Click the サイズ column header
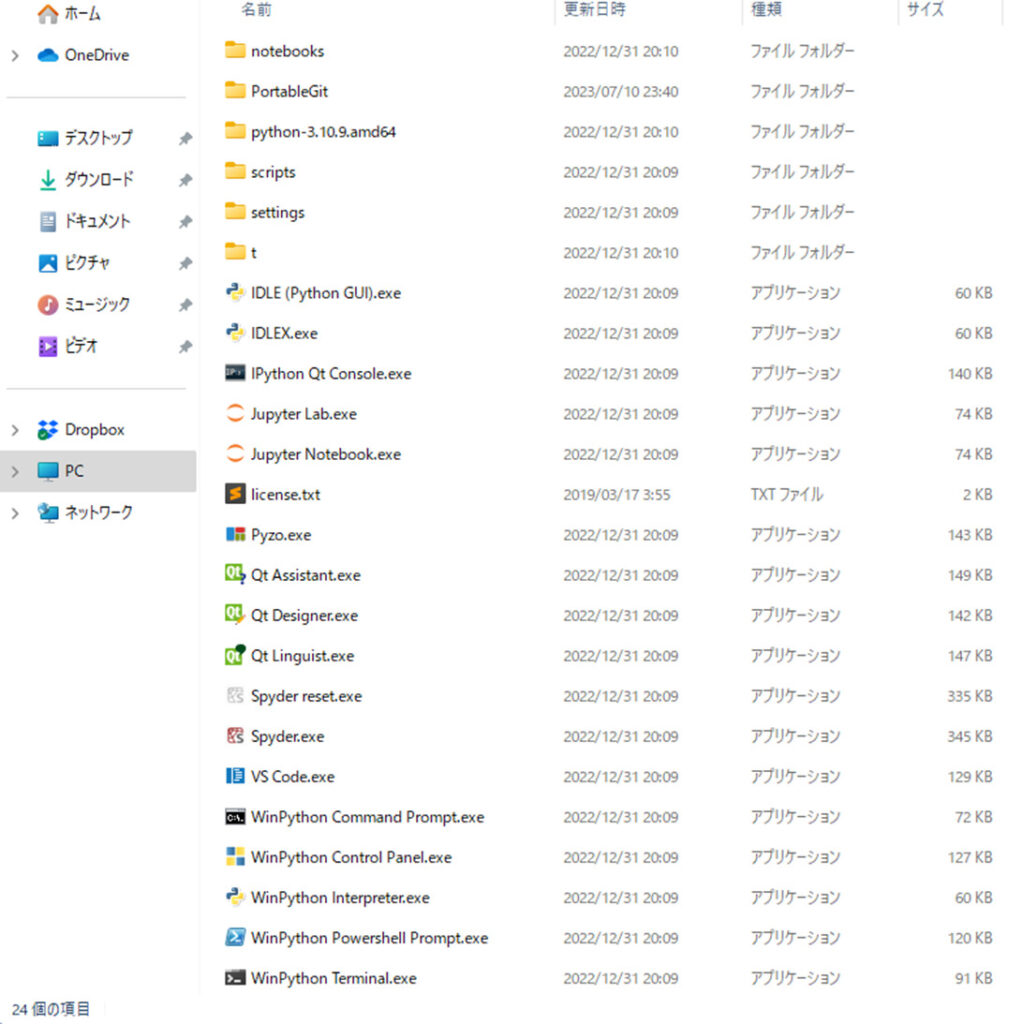The image size is (1022, 1024). [x=925, y=10]
